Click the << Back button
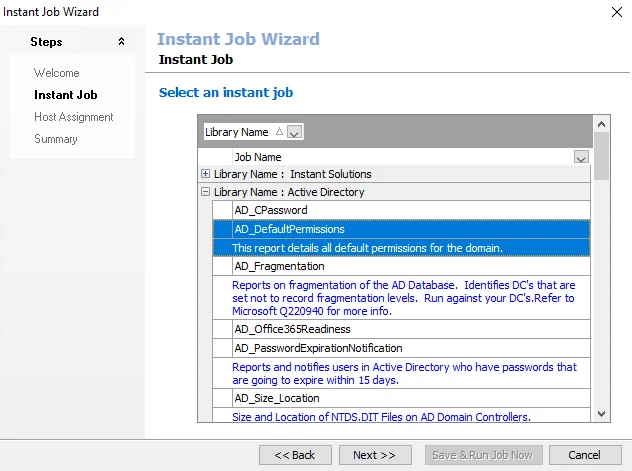 click(295, 455)
